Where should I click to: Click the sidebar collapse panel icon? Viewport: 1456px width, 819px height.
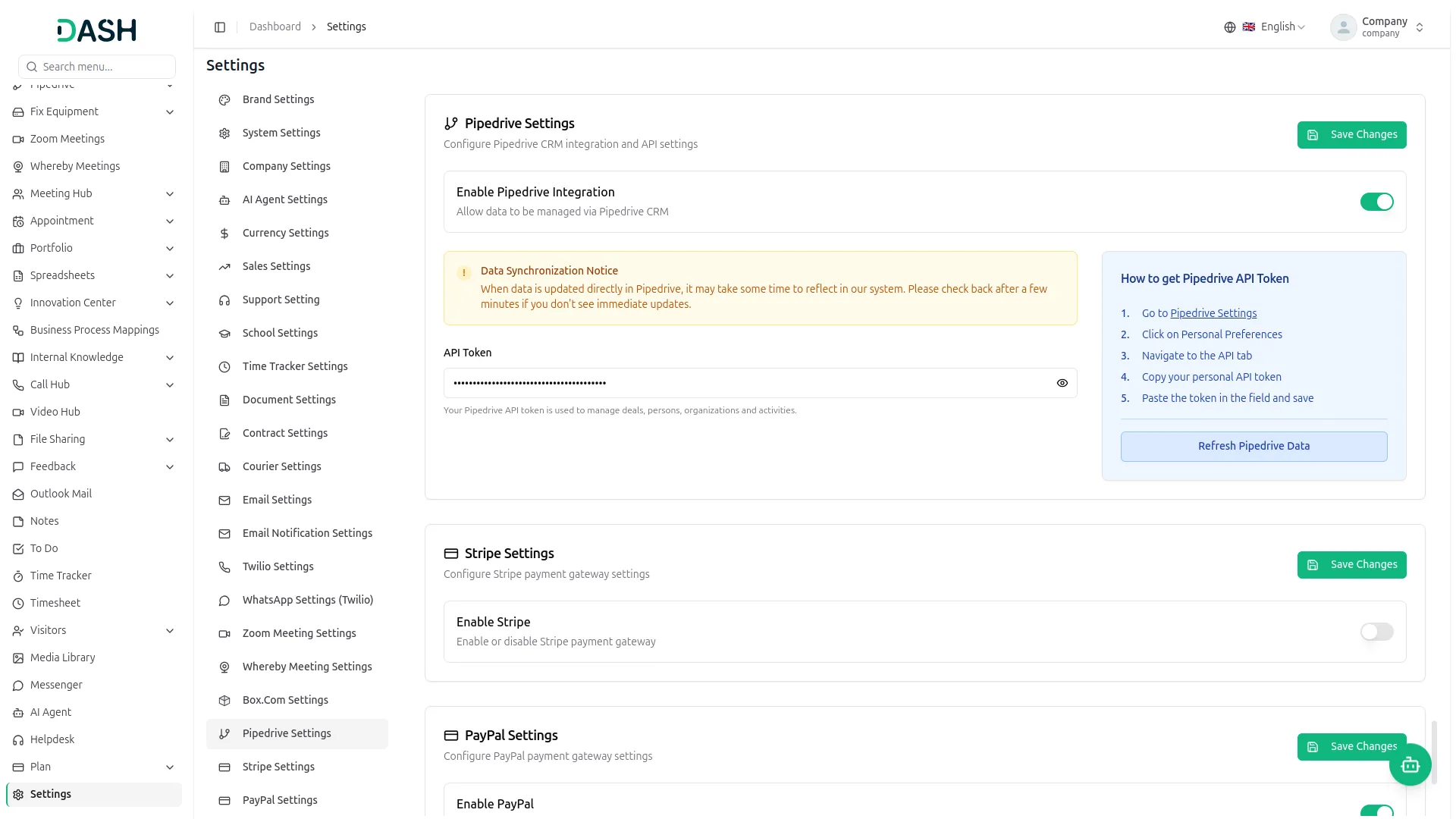click(220, 27)
